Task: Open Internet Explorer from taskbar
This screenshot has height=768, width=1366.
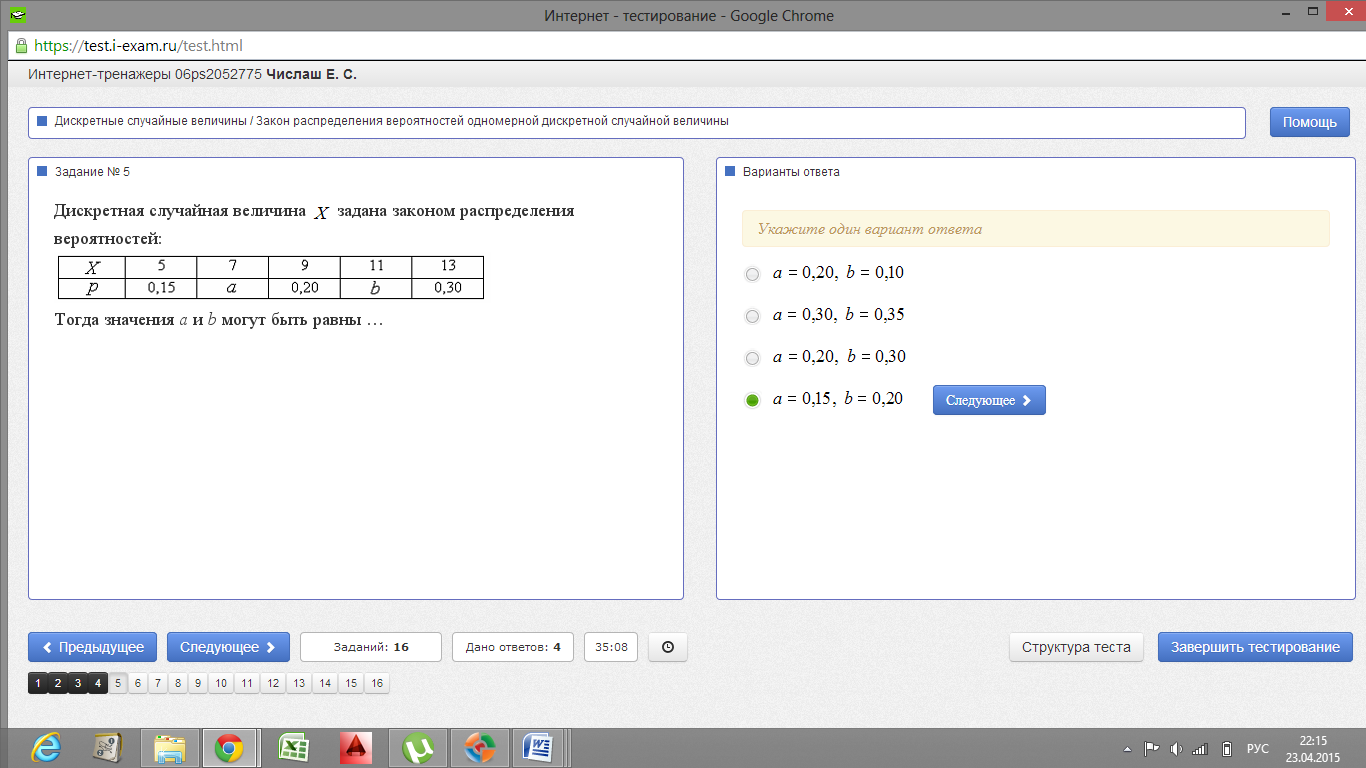Action: click(45, 746)
